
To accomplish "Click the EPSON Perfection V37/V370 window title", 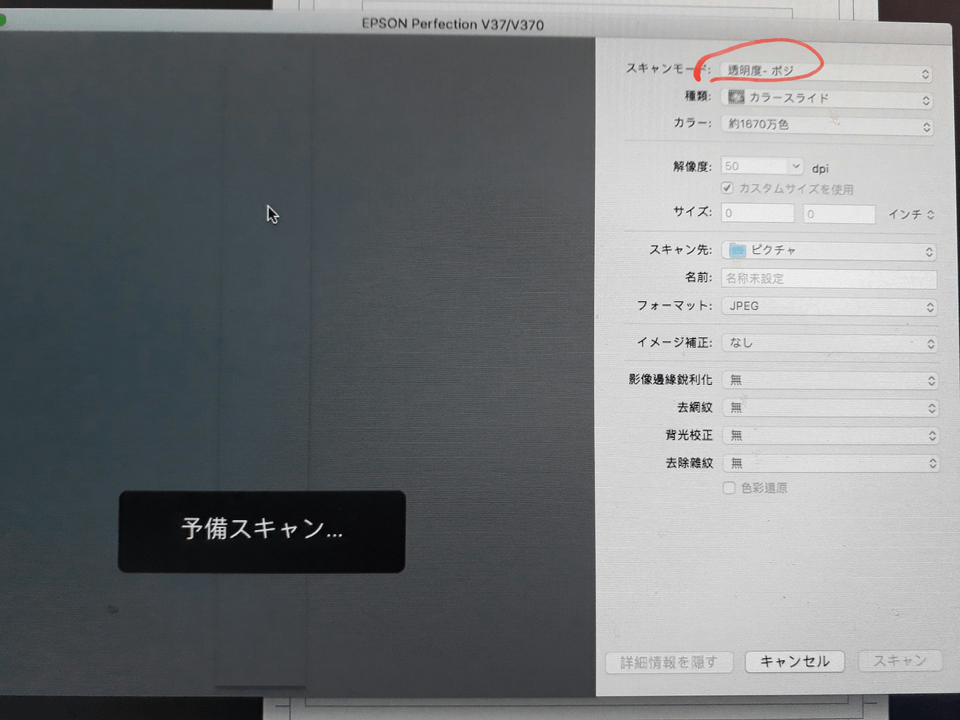I will tap(452, 24).
